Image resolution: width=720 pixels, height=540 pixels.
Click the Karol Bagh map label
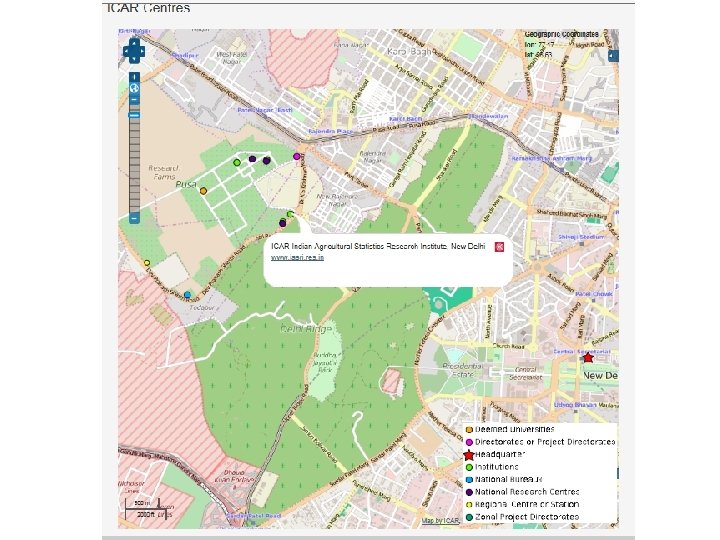(409, 51)
